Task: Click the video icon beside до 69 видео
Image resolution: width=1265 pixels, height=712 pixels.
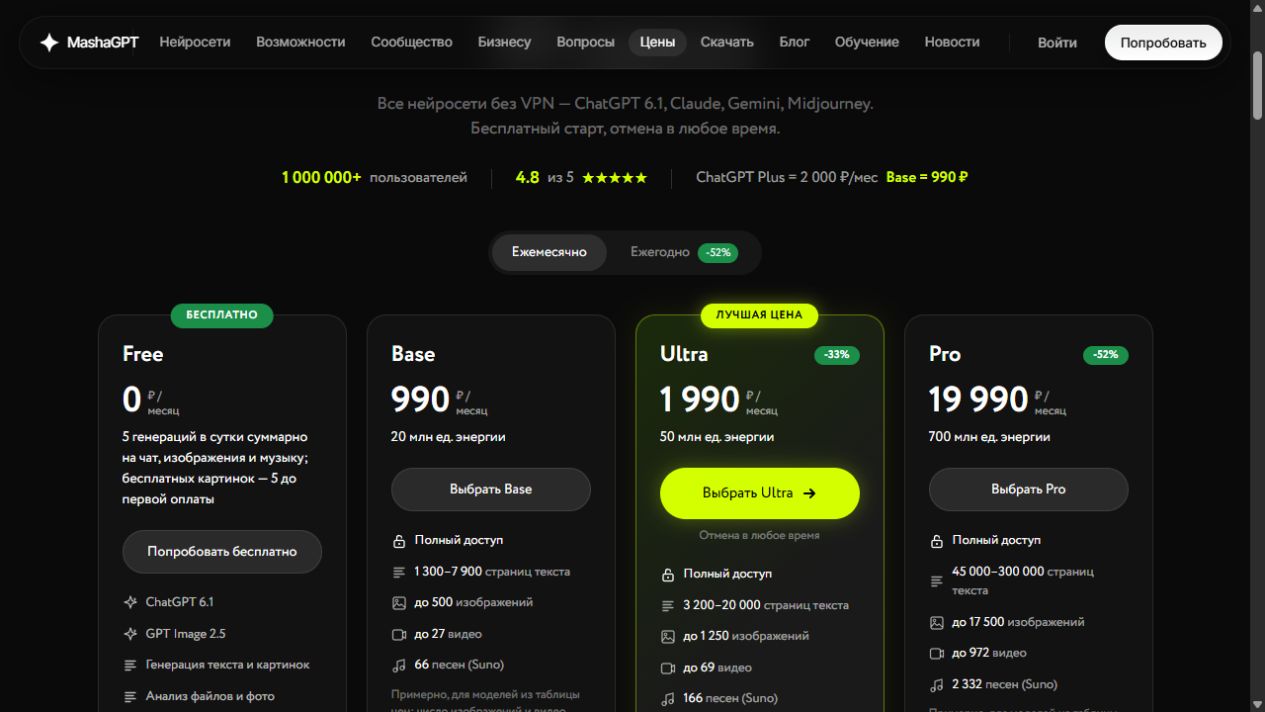Action: click(668, 668)
